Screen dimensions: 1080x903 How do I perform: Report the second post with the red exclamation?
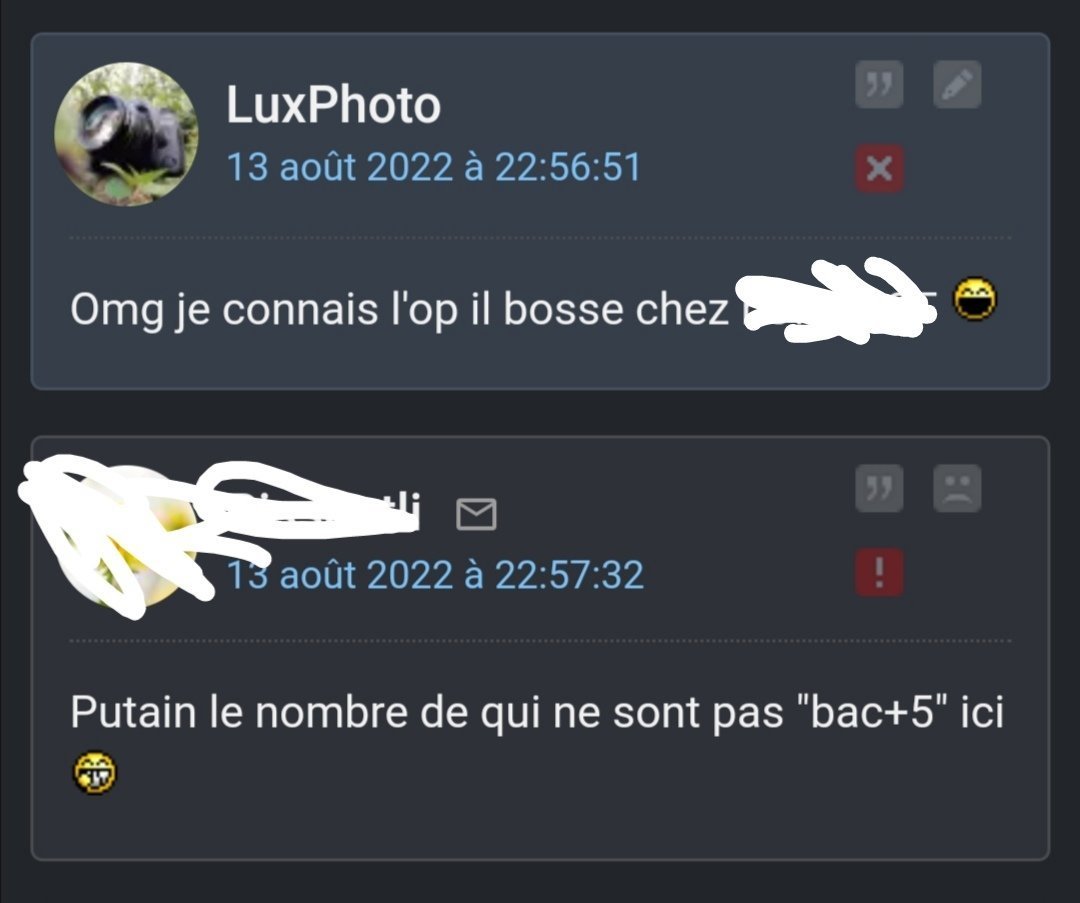[x=879, y=572]
